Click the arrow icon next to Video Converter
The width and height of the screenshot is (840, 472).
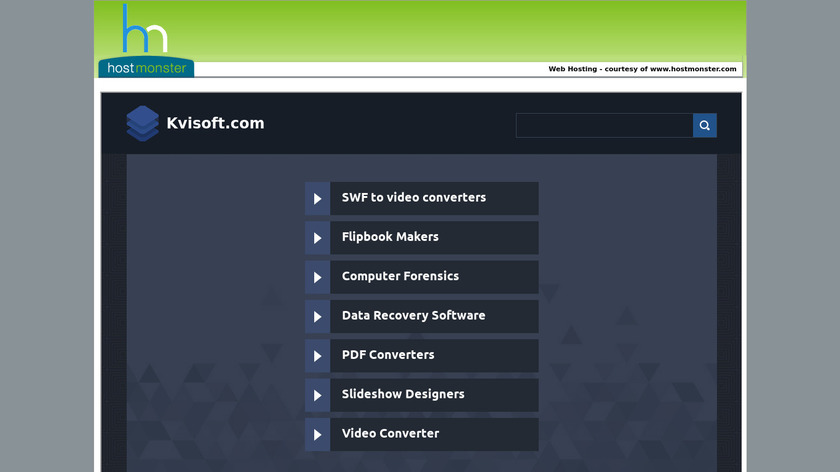(317, 434)
